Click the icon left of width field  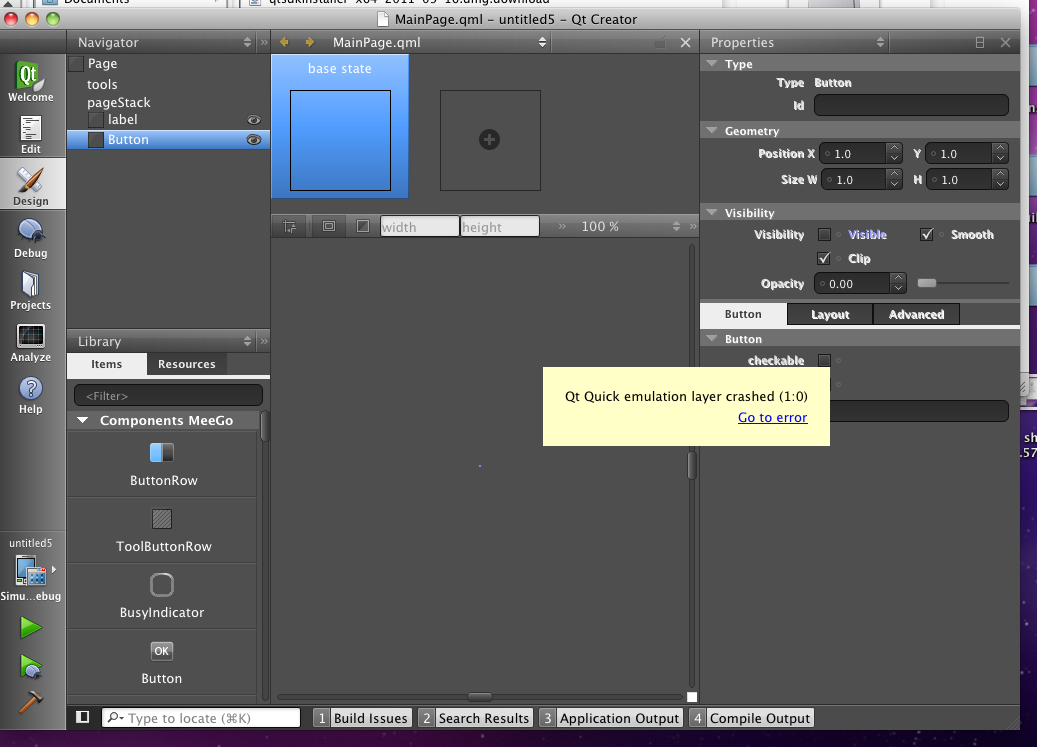pyautogui.click(x=363, y=226)
